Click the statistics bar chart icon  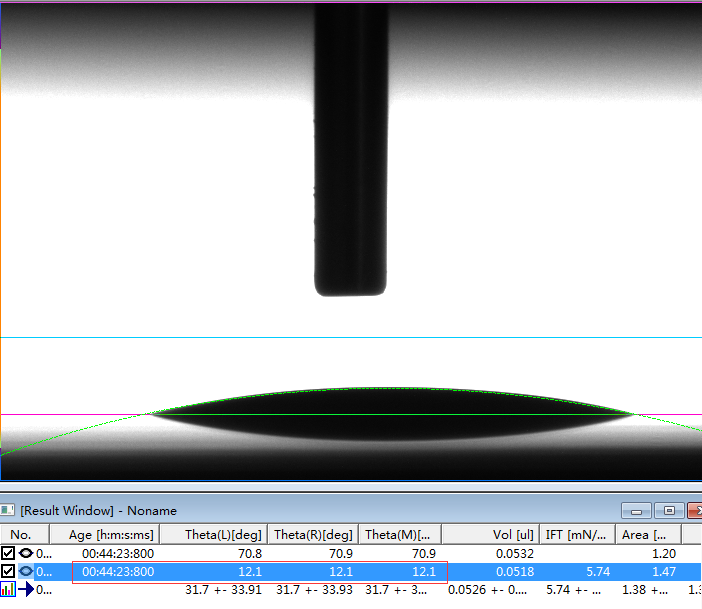coord(8,589)
